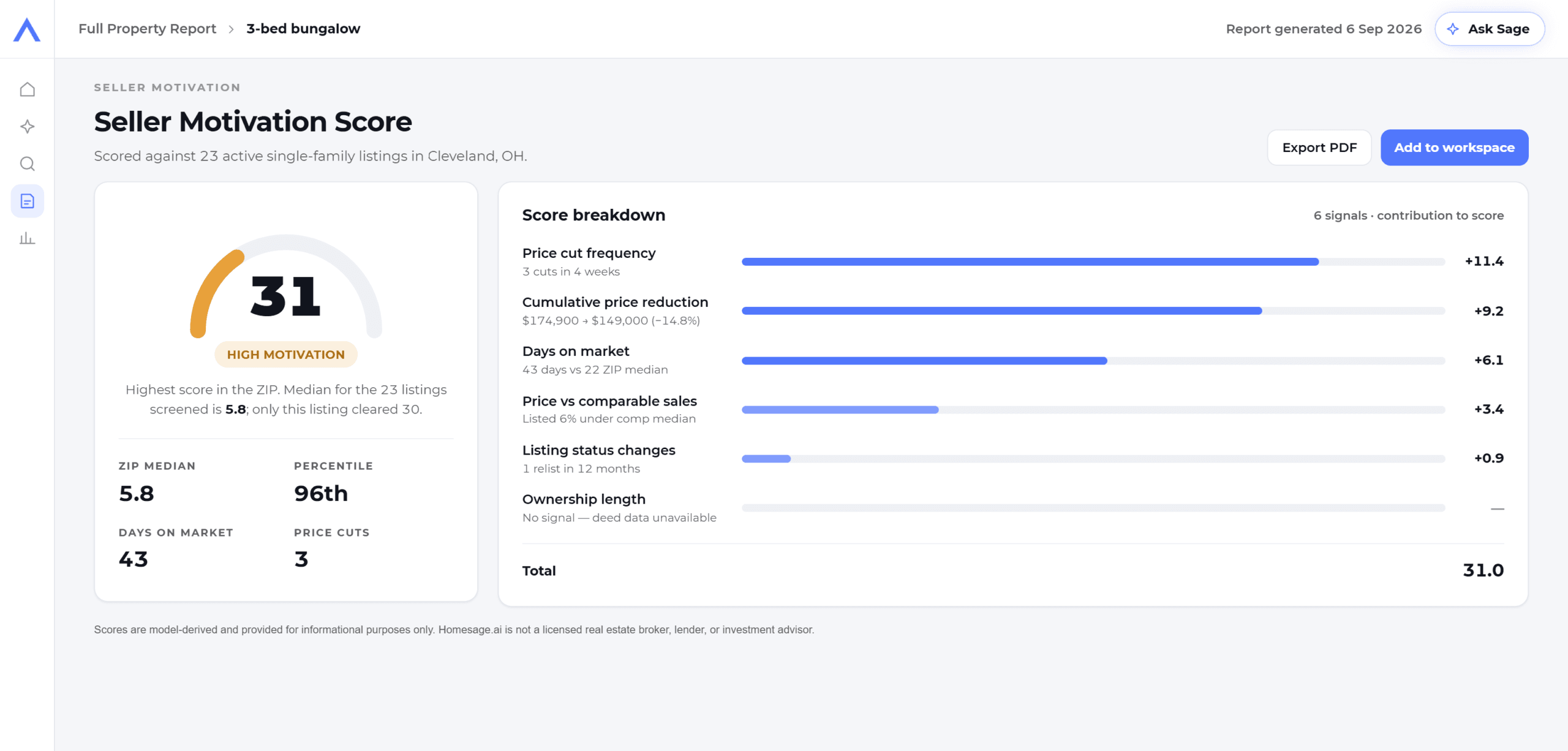This screenshot has width=1568, height=751.
Task: Select 'Cumulative price reduction' label
Action: [x=615, y=302]
